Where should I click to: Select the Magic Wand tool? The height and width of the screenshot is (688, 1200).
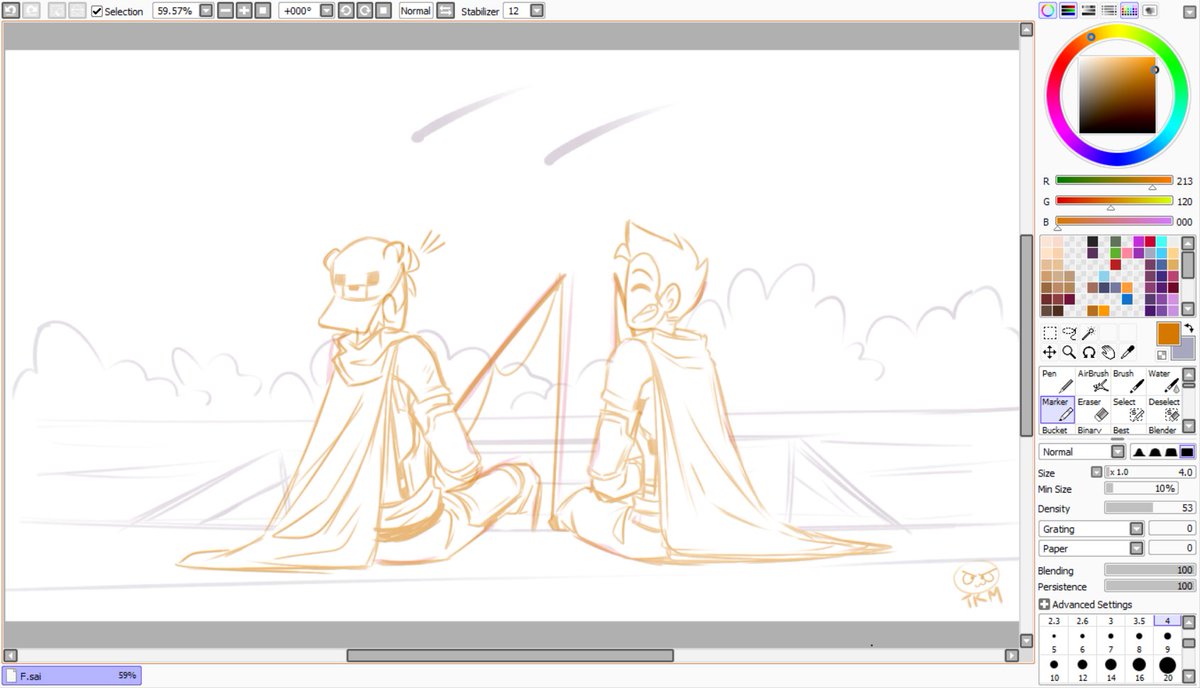point(1088,333)
